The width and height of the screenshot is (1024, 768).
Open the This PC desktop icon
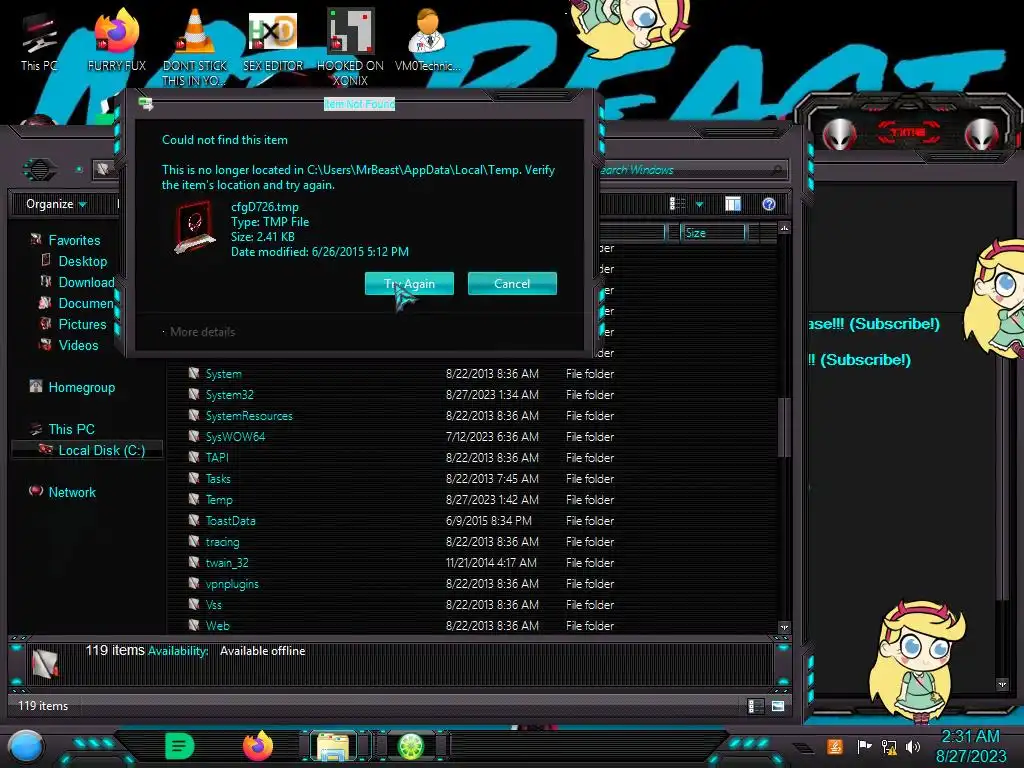(39, 40)
